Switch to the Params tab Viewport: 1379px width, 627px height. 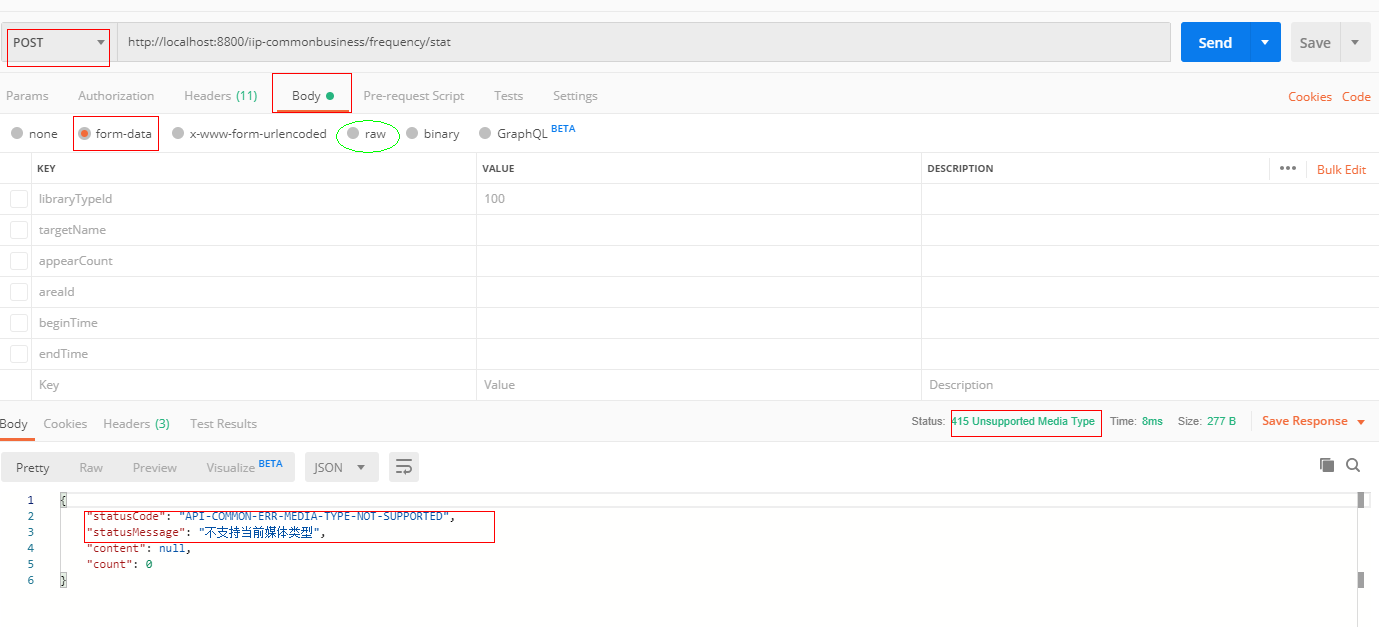27,96
